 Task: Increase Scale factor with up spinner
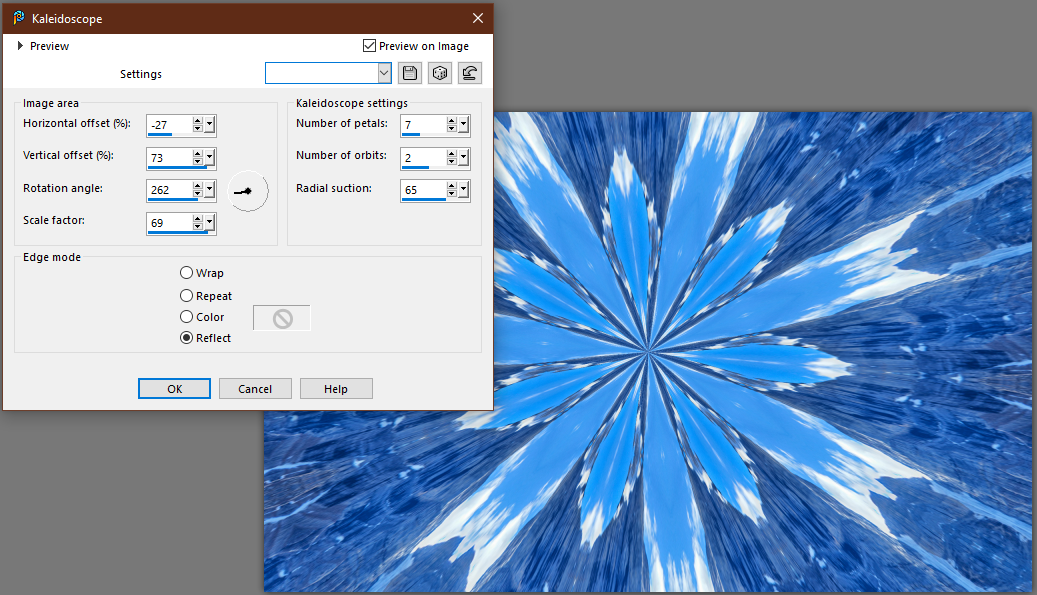click(198, 219)
